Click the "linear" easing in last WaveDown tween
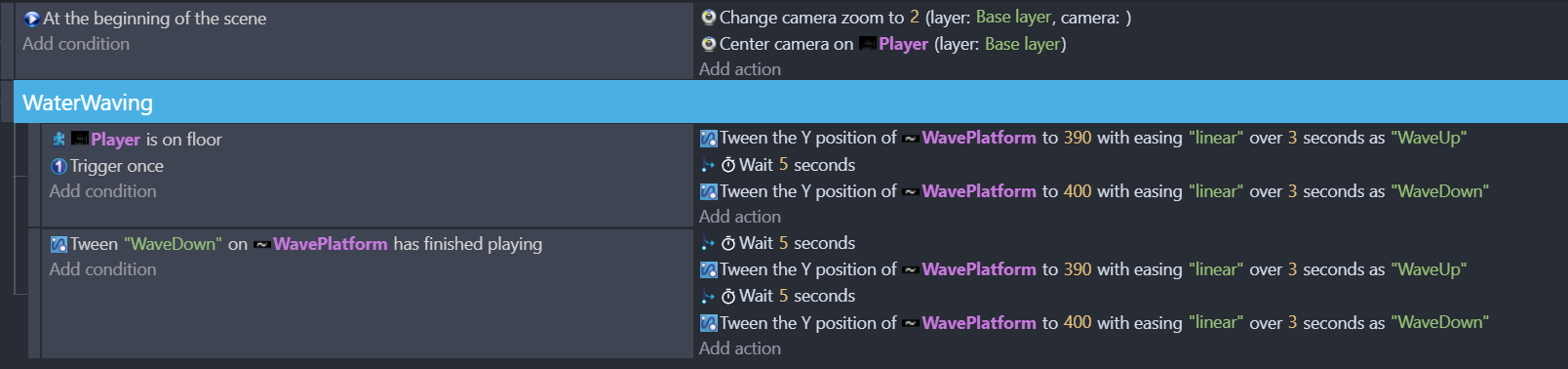This screenshot has width=1568, height=369. click(x=1216, y=322)
